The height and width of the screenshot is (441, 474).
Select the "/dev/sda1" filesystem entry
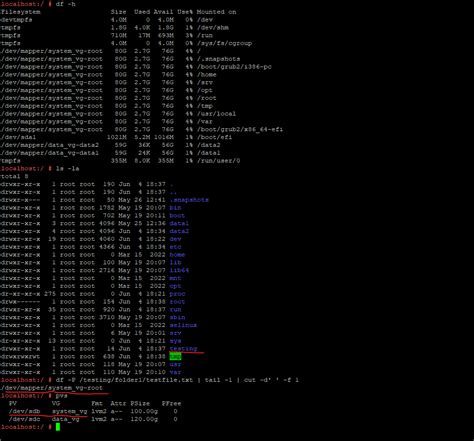[18, 137]
